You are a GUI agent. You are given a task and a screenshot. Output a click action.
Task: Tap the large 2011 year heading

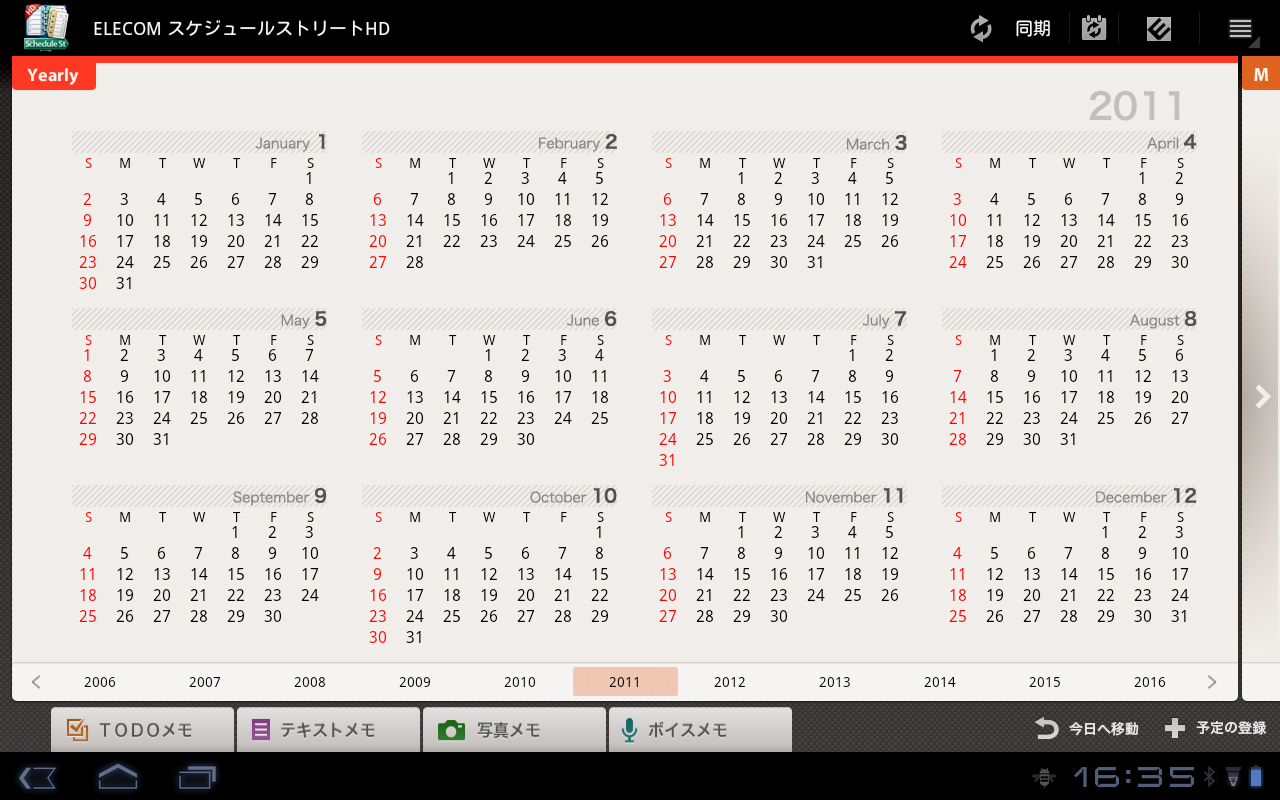(x=1136, y=106)
